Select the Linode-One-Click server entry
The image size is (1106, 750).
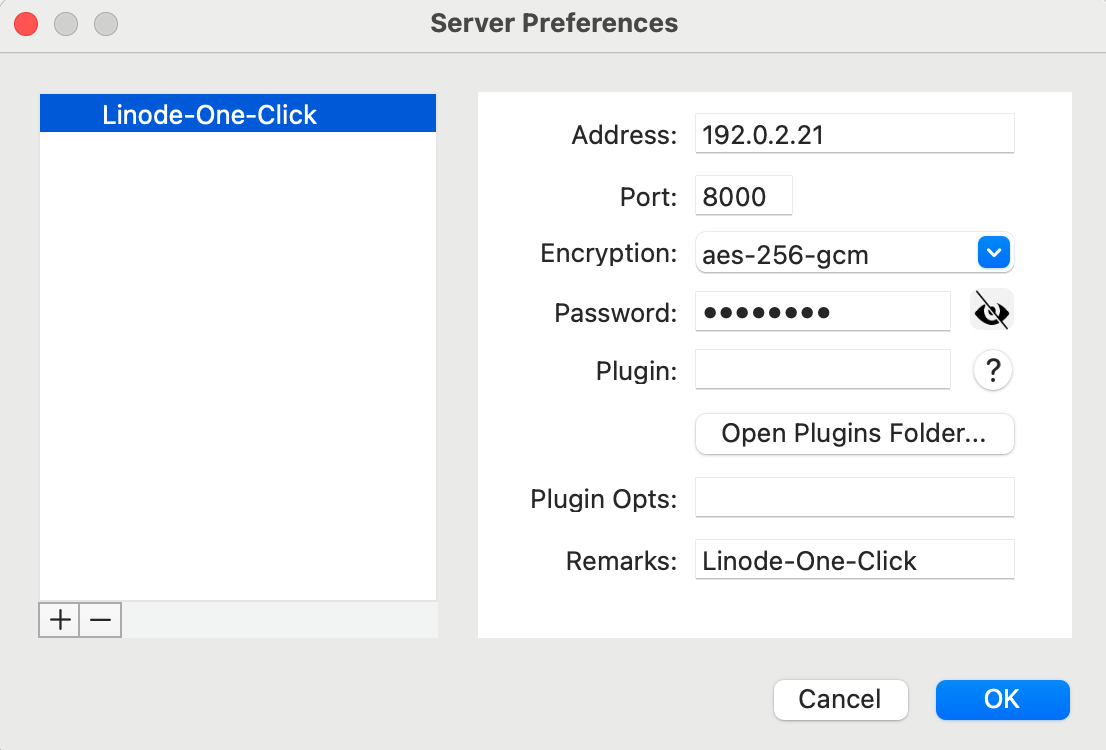tap(237, 113)
